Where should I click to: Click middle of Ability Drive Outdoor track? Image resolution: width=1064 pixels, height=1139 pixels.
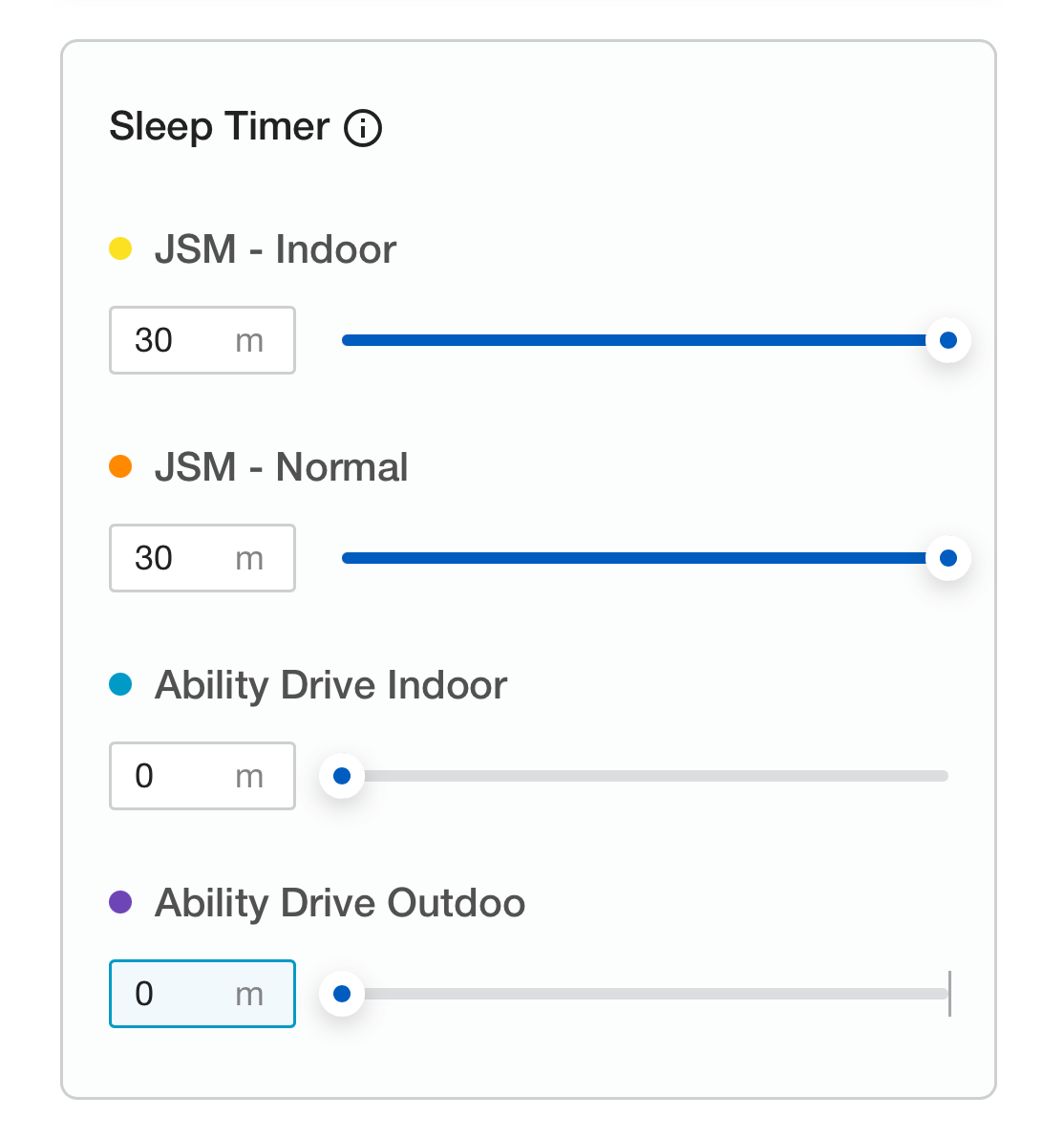pos(645,994)
